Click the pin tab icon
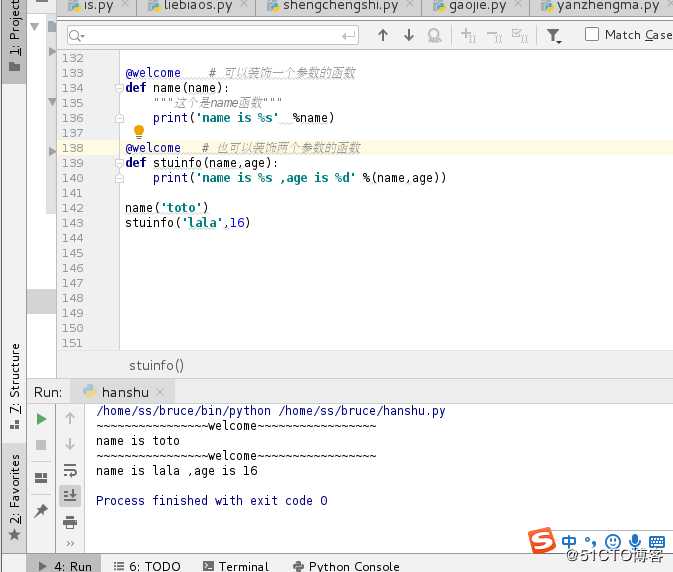 41,511
